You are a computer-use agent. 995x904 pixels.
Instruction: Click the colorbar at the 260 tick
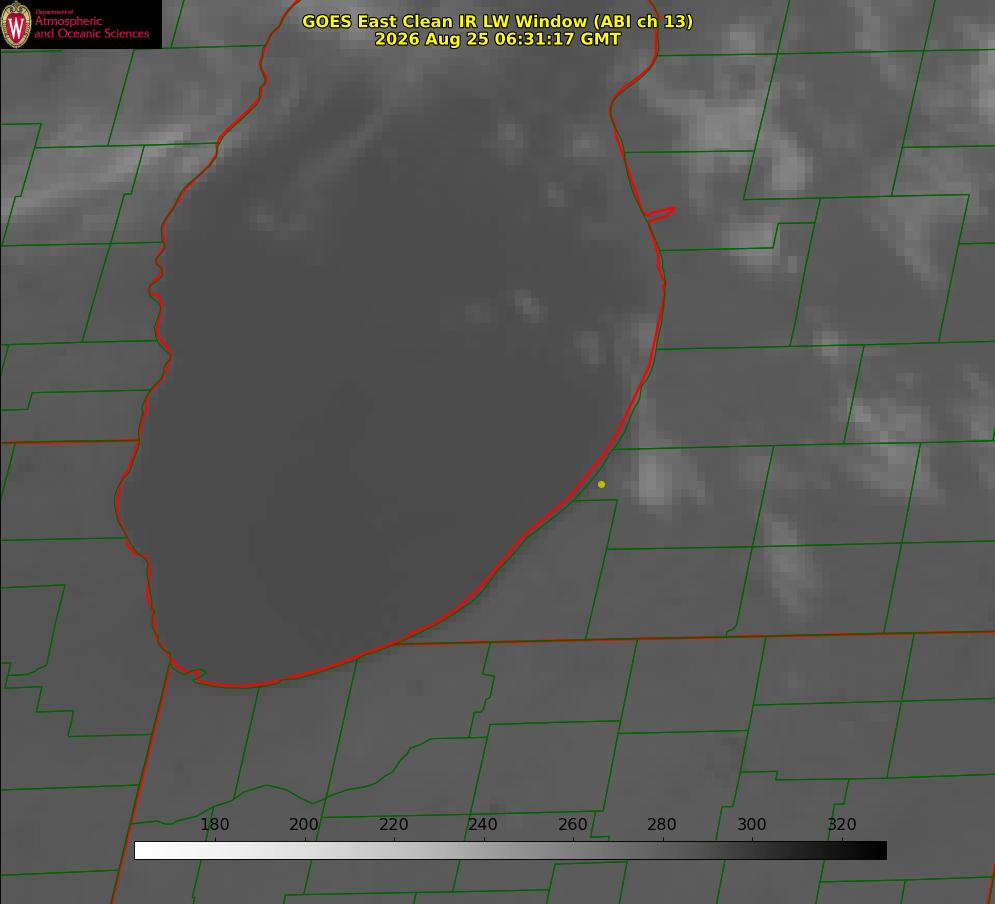(x=573, y=850)
